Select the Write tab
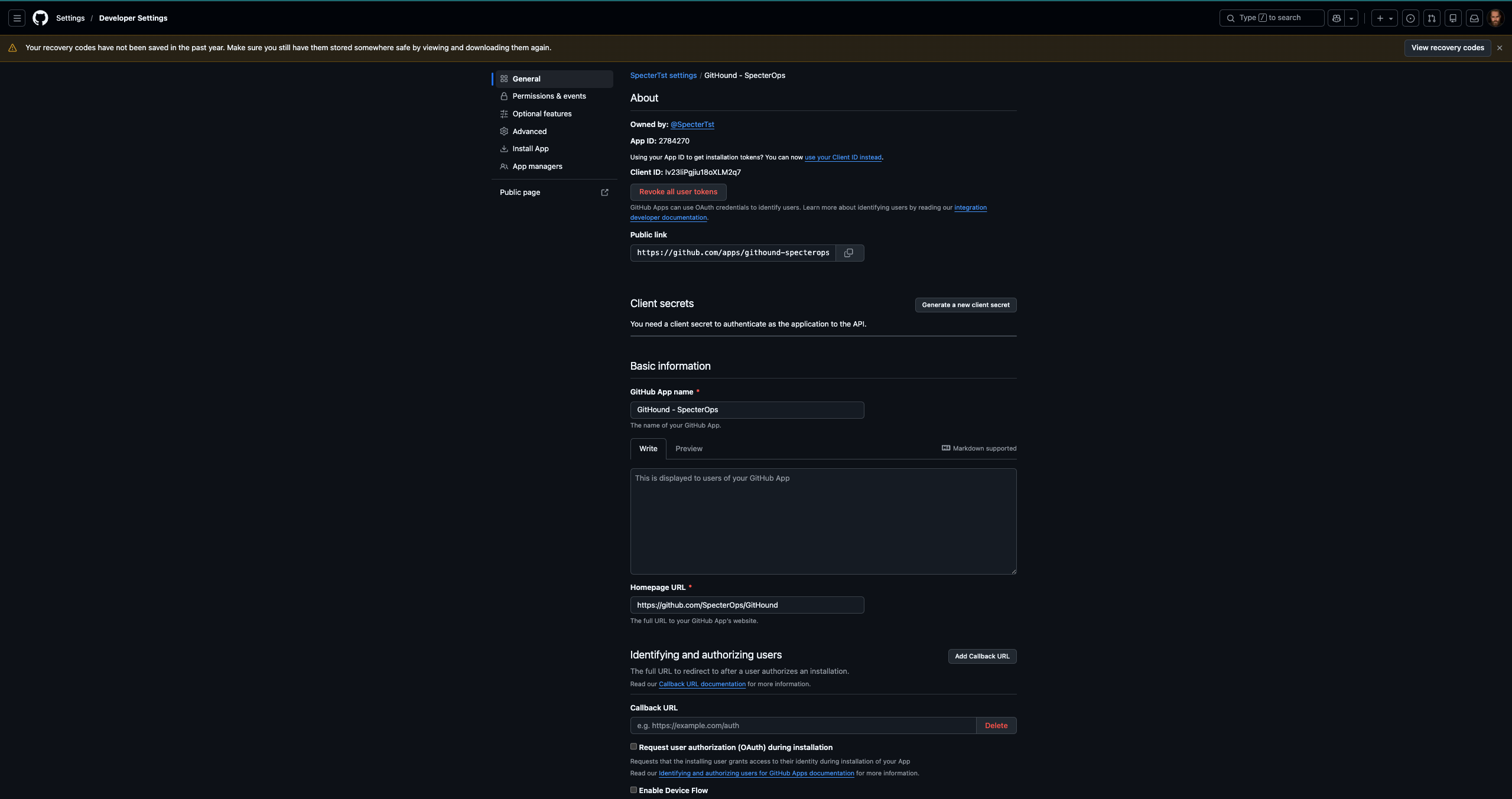Image resolution: width=1512 pixels, height=799 pixels. [648, 449]
